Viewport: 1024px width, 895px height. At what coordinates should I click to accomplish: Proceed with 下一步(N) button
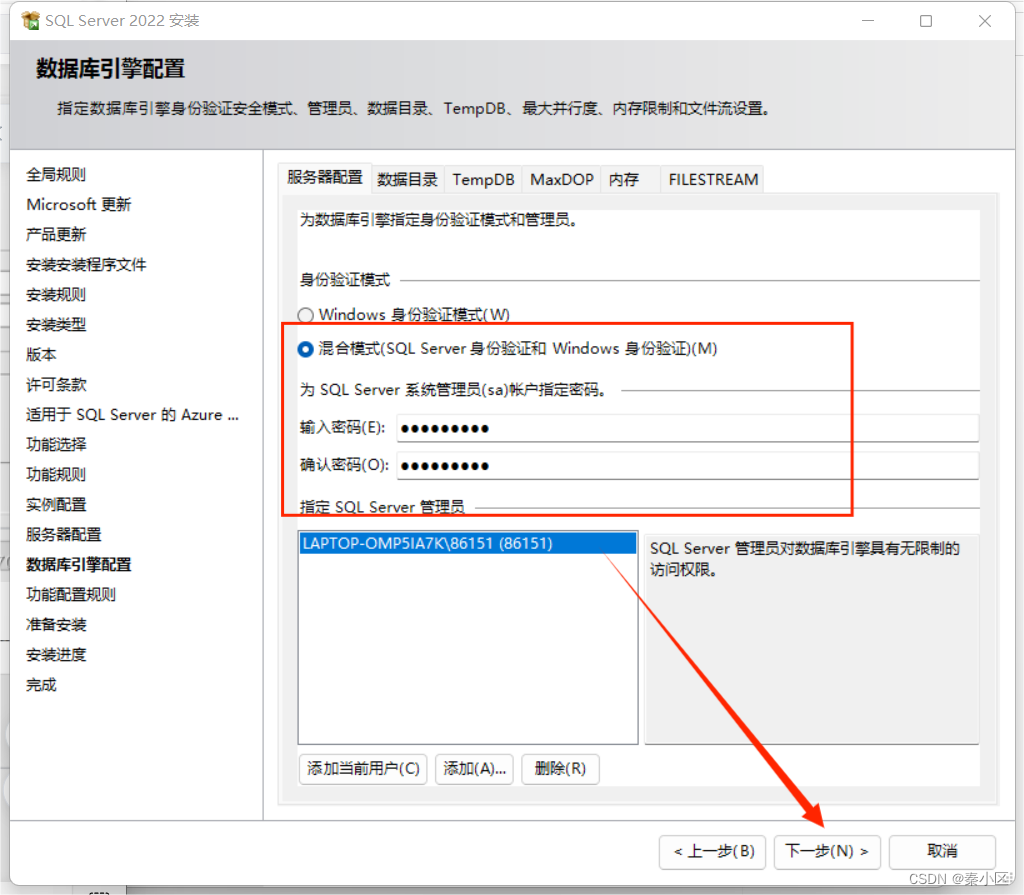827,852
